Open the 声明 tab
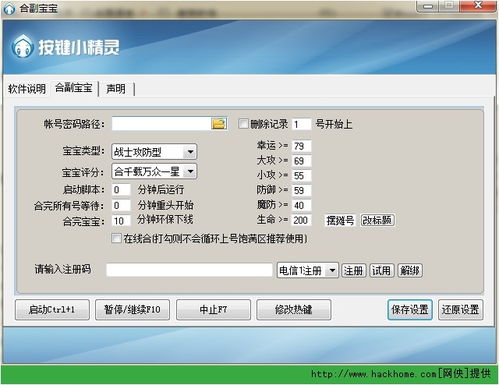The width and height of the screenshot is (499, 385). pyautogui.click(x=116, y=89)
